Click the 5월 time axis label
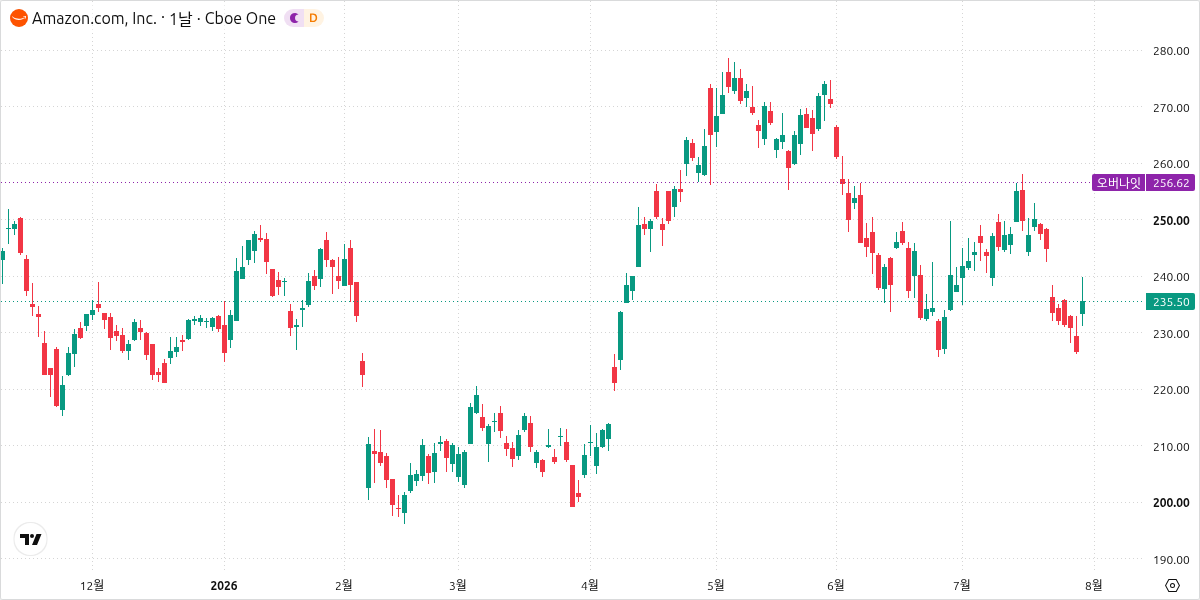Image resolution: width=1200 pixels, height=600 pixels. 715,585
